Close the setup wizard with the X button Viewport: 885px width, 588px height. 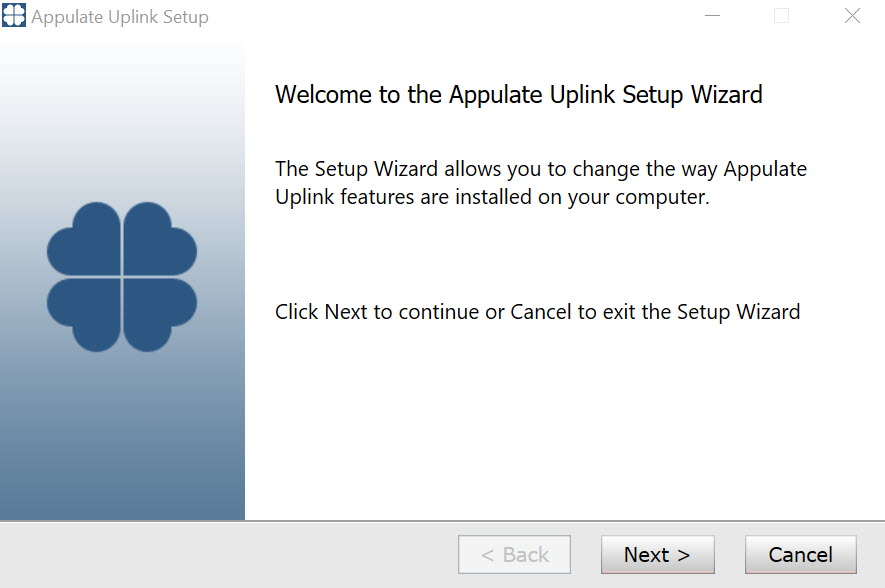pos(851,16)
